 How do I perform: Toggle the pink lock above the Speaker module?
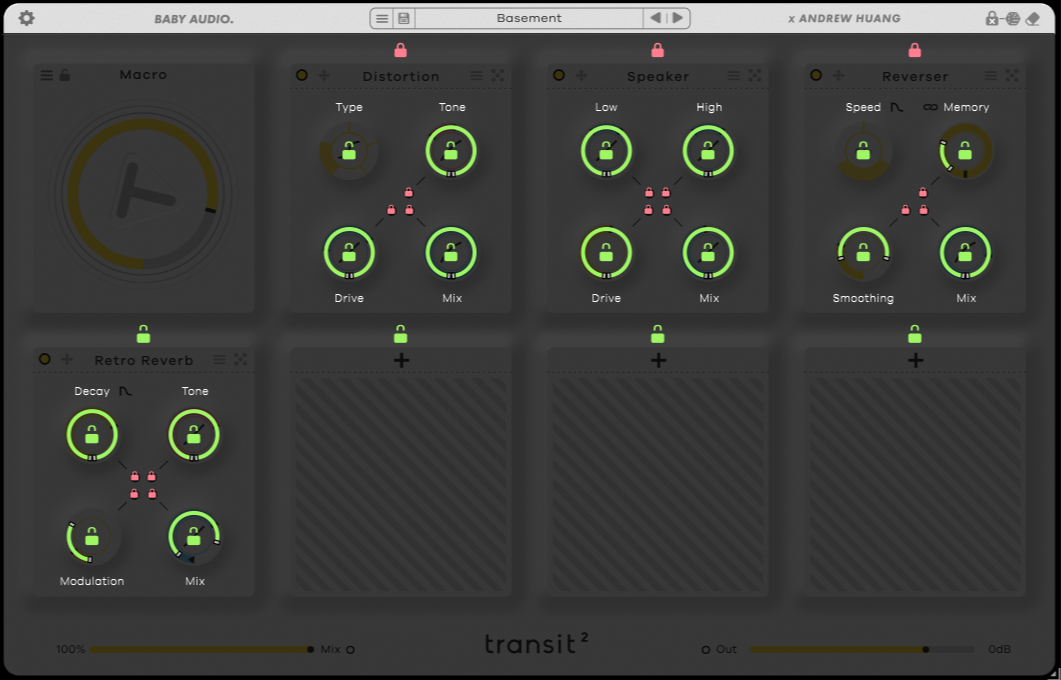point(658,50)
